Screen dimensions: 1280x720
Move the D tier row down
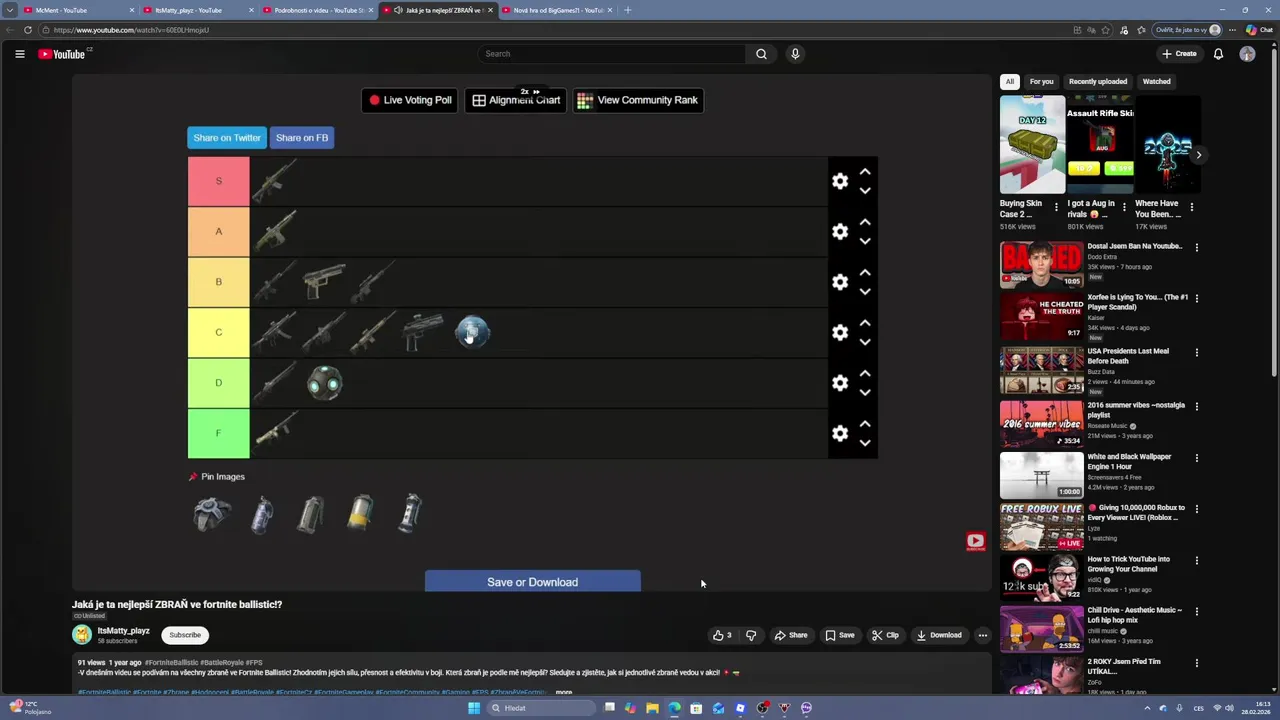pos(865,392)
